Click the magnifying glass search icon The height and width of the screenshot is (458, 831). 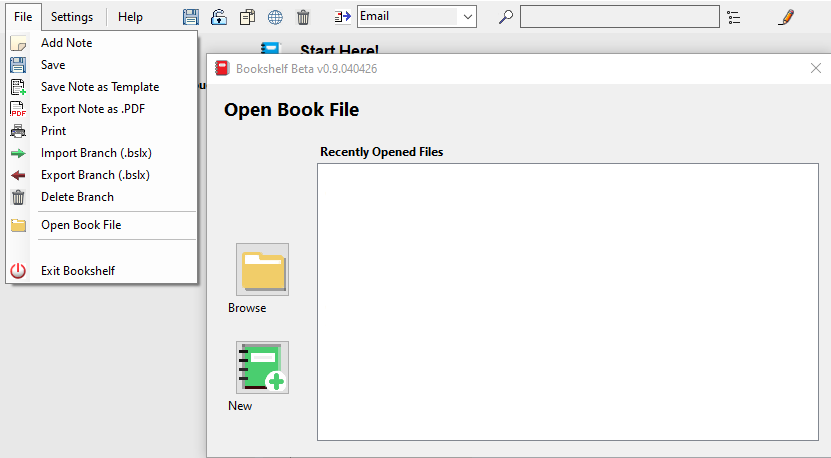click(x=506, y=17)
